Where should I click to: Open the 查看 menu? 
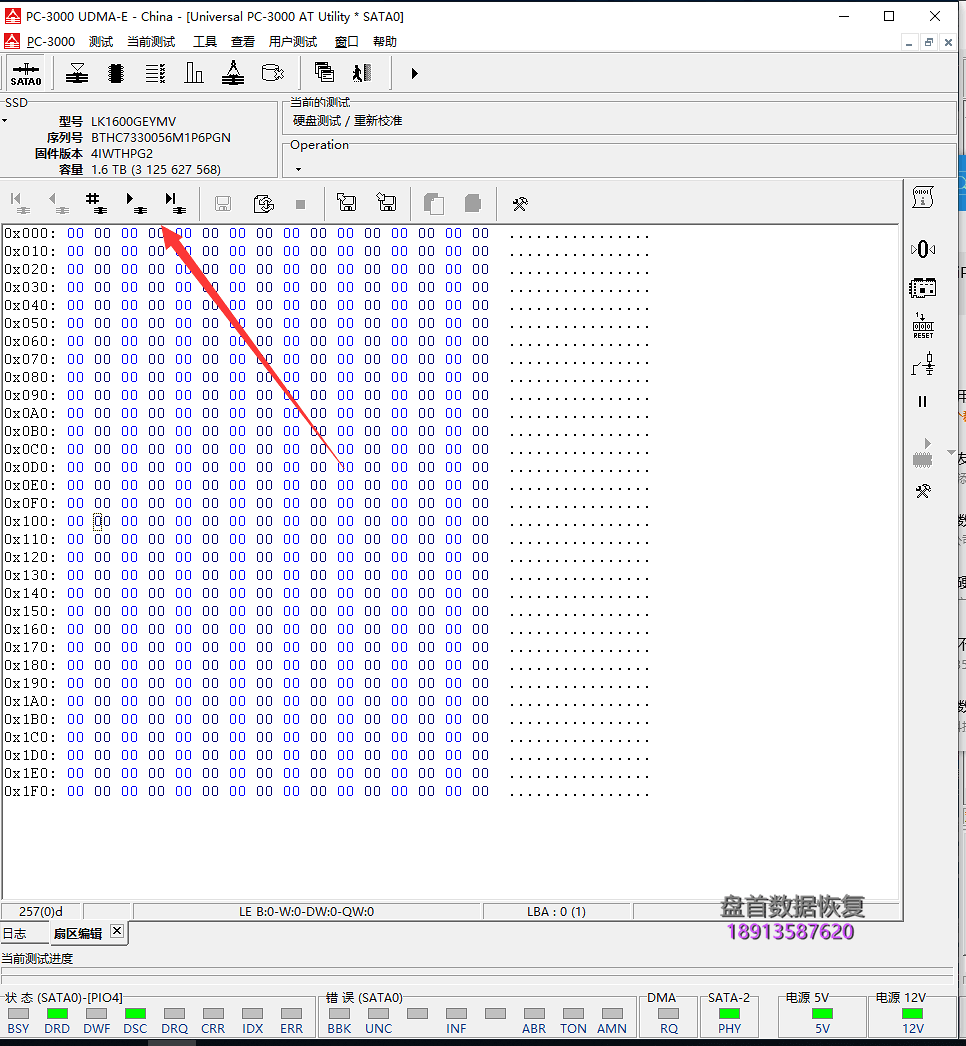point(243,41)
